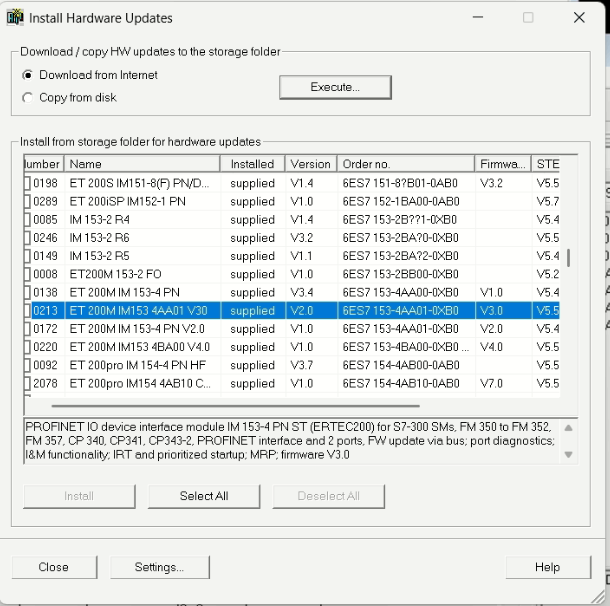
Task: Select row ET 200M IM 153-4 PN
Action: click(x=292, y=292)
